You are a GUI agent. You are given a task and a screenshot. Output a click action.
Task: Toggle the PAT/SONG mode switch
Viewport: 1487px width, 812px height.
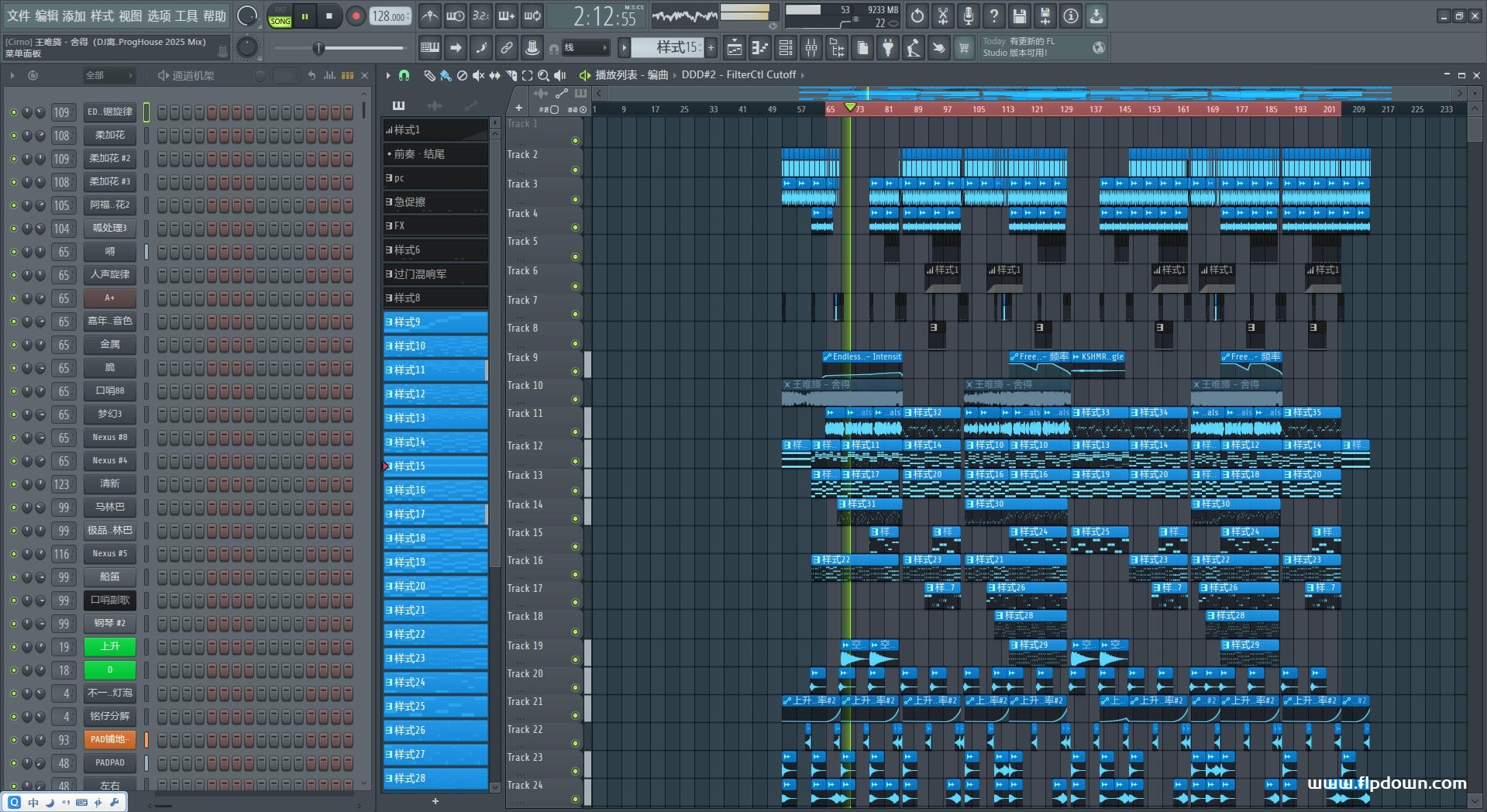pos(280,16)
